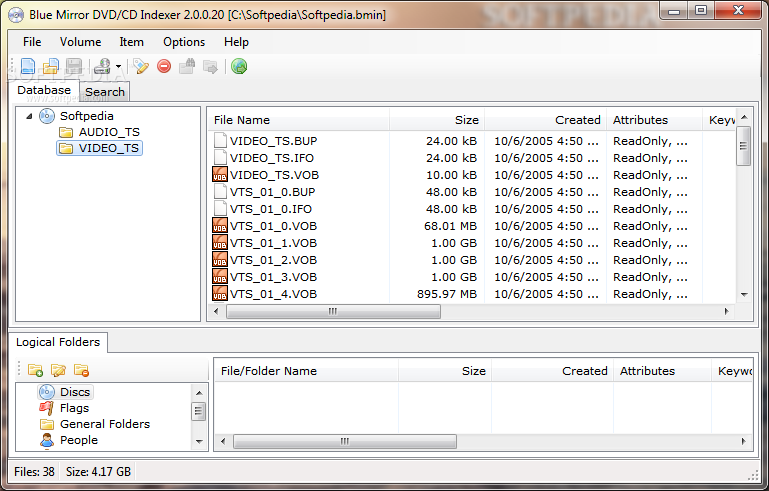This screenshot has width=769, height=491.
Task: Click the File/Folder Name column header
Action: [x=307, y=371]
